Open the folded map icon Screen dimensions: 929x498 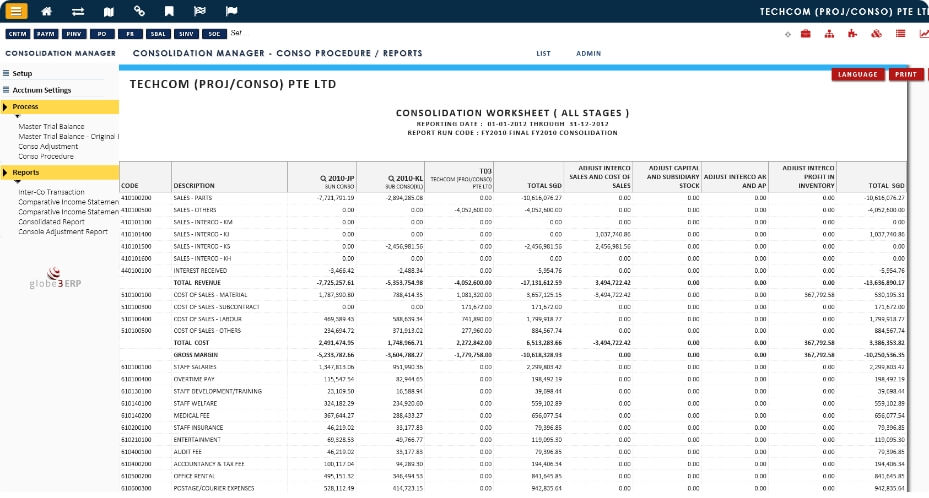108,11
